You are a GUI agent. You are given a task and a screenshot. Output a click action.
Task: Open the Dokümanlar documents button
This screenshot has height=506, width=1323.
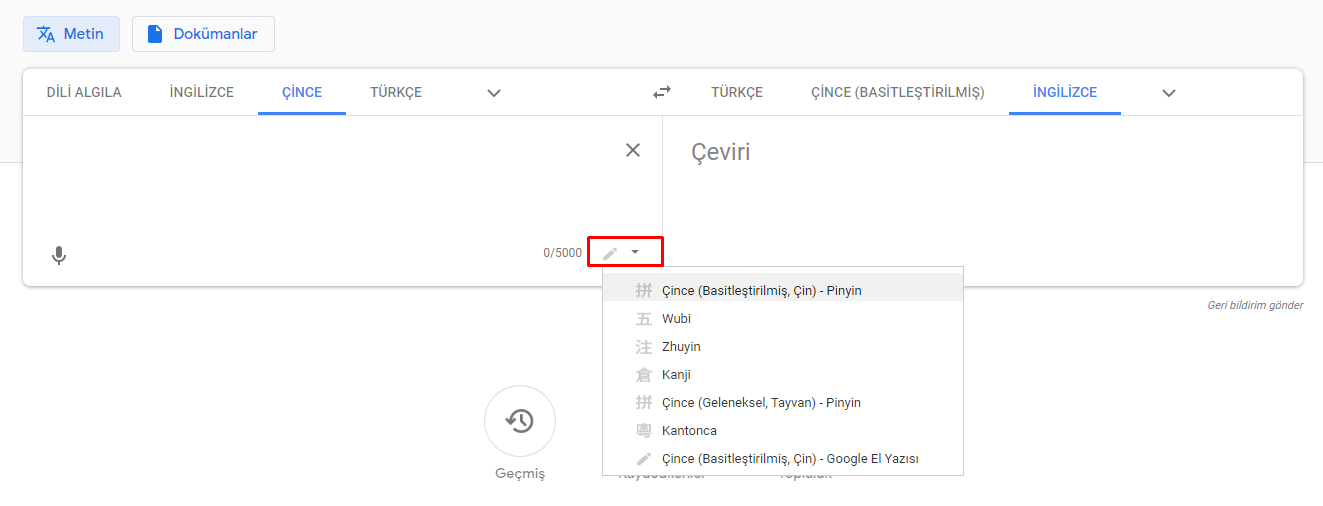(203, 34)
